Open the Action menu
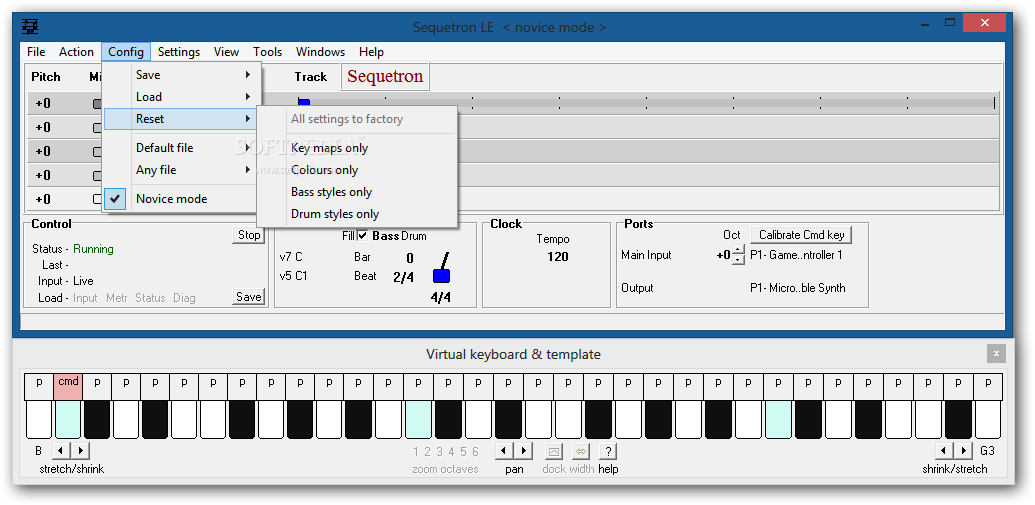Image resolution: width=1035 pixels, height=505 pixels. (76, 51)
